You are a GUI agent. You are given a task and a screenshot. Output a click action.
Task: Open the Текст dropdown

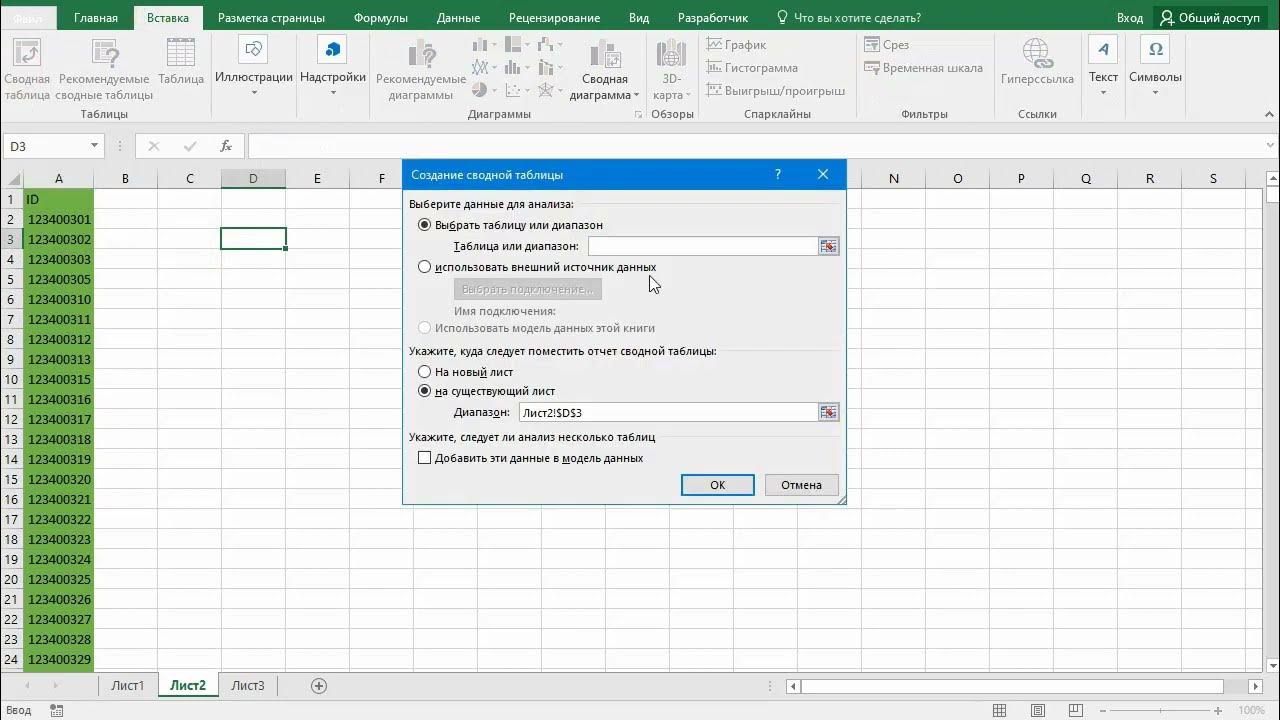pos(1103,67)
